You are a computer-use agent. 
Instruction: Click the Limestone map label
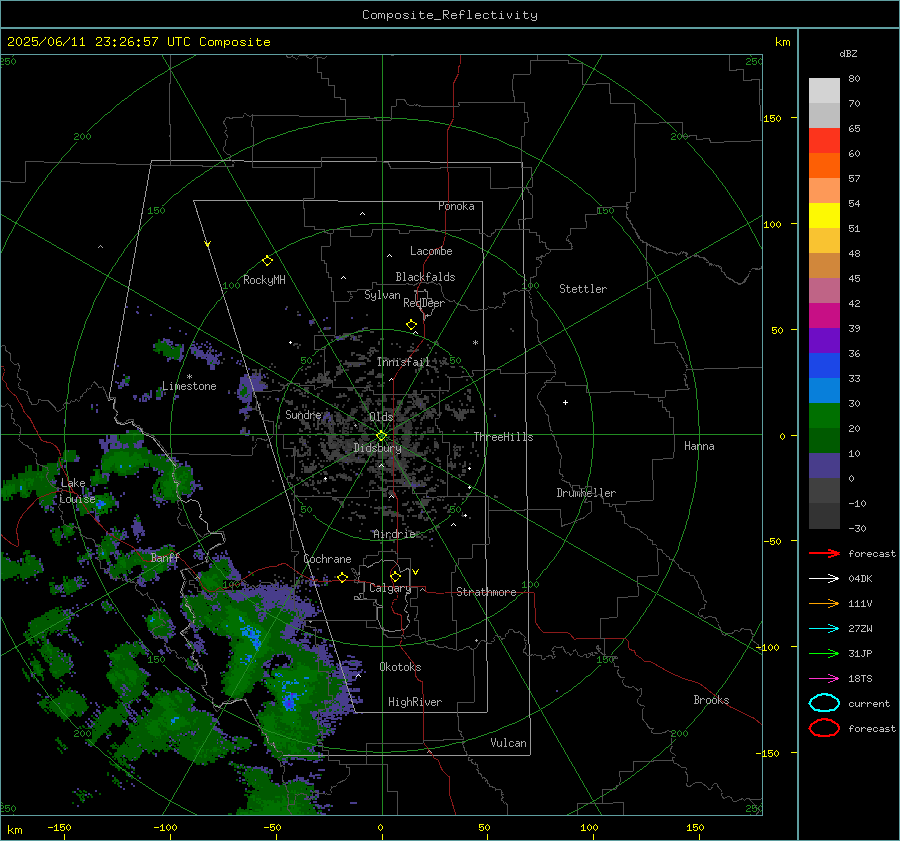[x=189, y=386]
